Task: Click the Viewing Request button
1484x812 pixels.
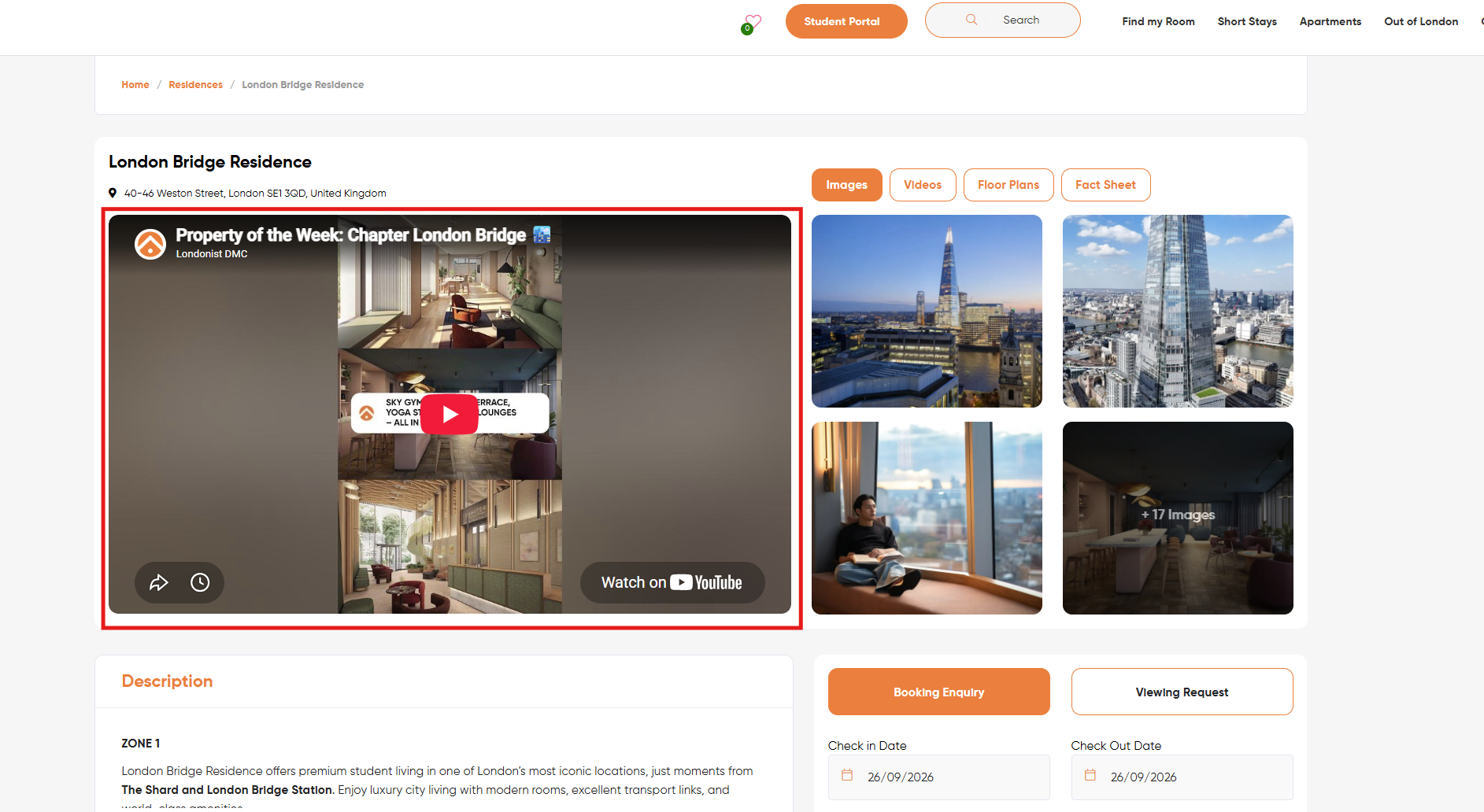Action: 1182,692
